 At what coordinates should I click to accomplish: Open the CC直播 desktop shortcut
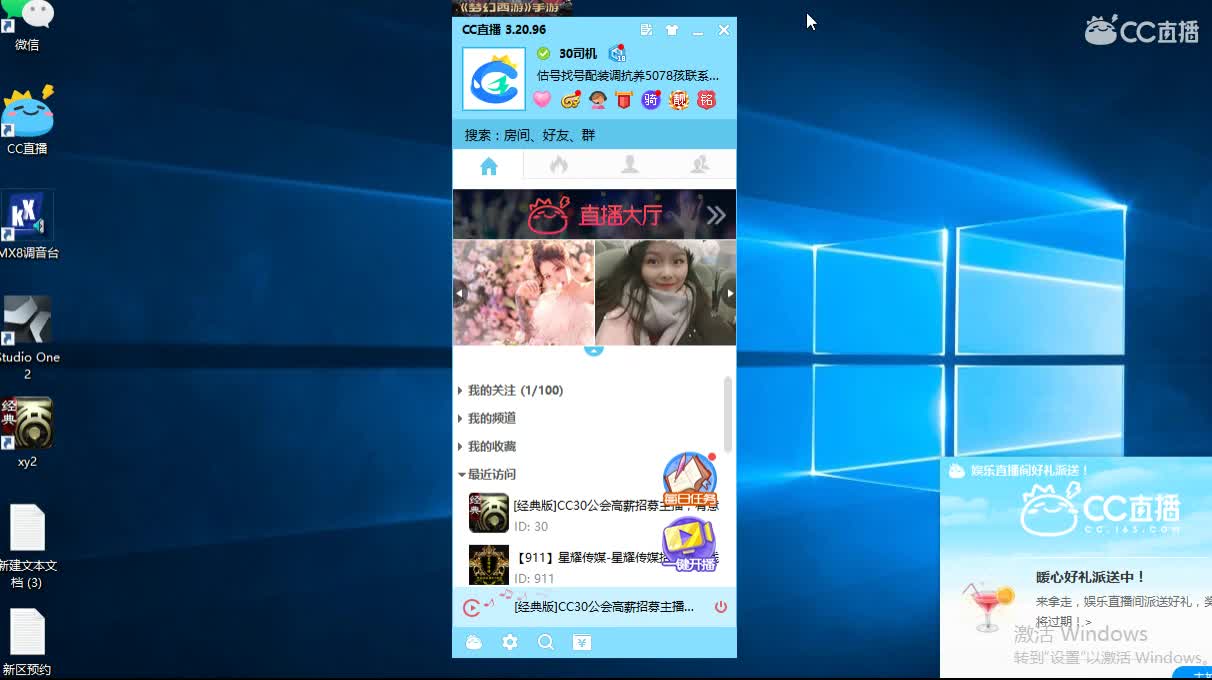[x=27, y=121]
